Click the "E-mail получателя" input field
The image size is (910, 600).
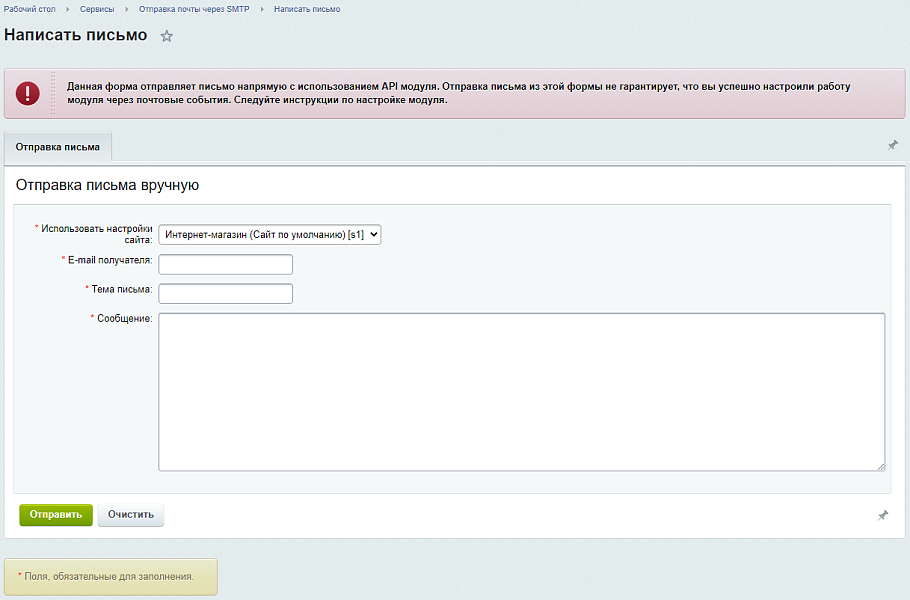click(225, 264)
